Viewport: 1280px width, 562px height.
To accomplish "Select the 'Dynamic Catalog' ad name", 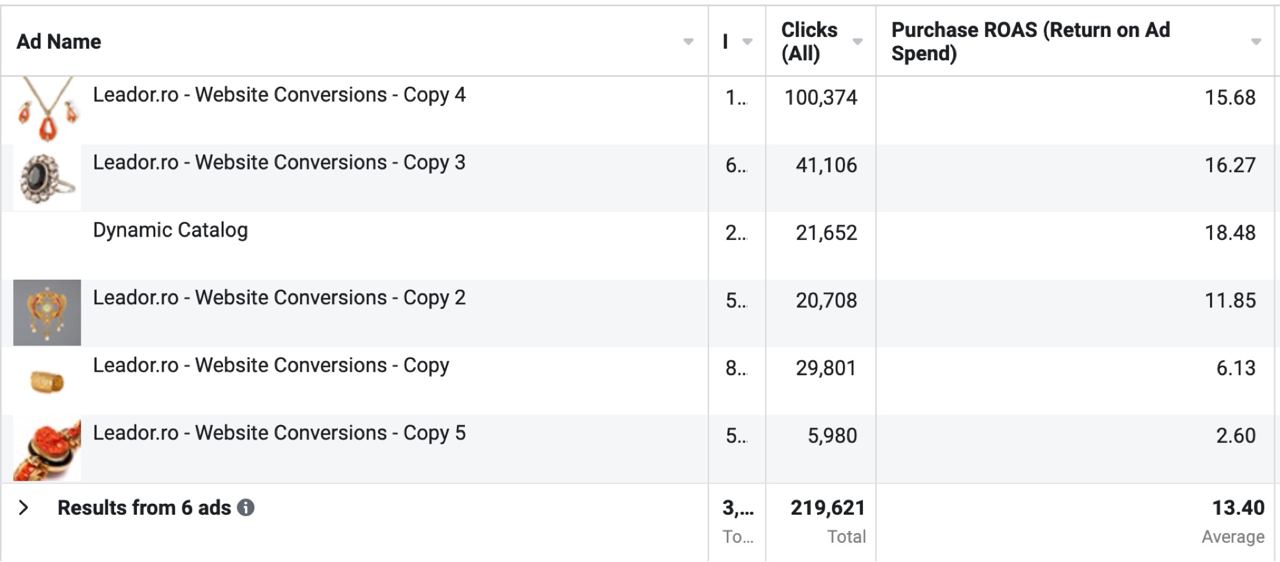I will [x=170, y=230].
